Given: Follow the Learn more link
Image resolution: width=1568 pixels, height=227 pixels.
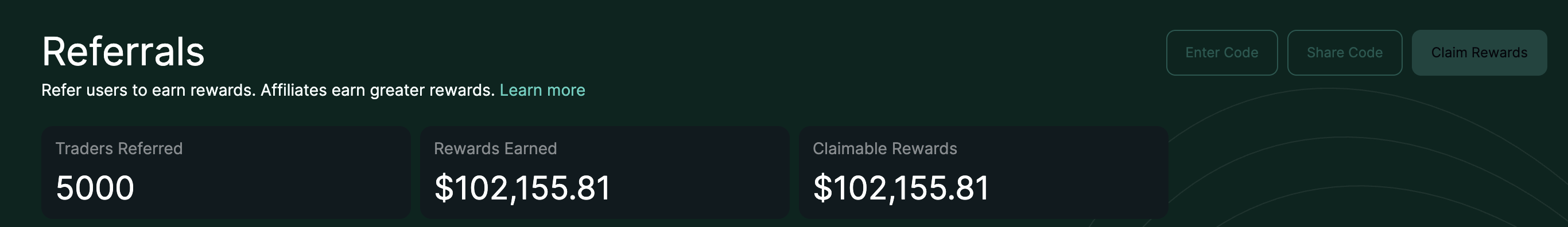Looking at the screenshot, I should [542, 90].
